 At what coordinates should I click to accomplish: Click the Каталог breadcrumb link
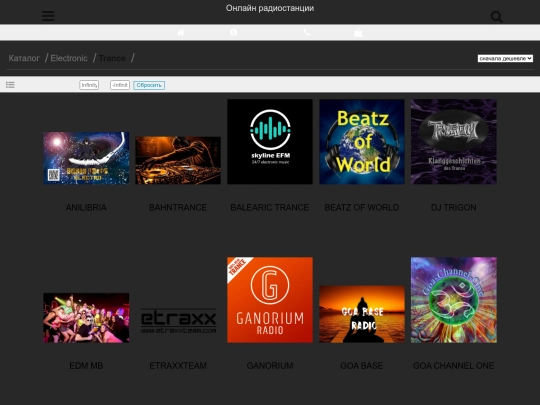pos(24,58)
